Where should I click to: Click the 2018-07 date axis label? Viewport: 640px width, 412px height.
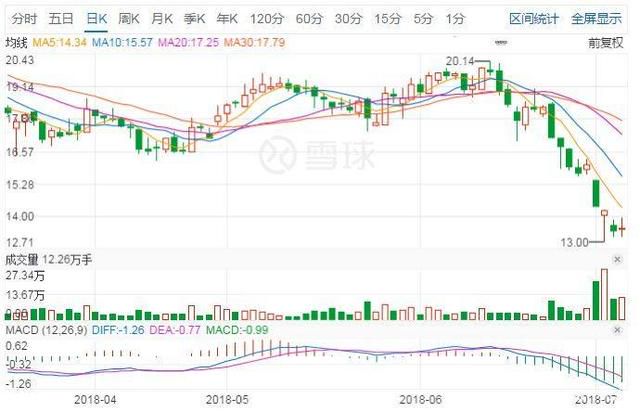(x=596, y=399)
